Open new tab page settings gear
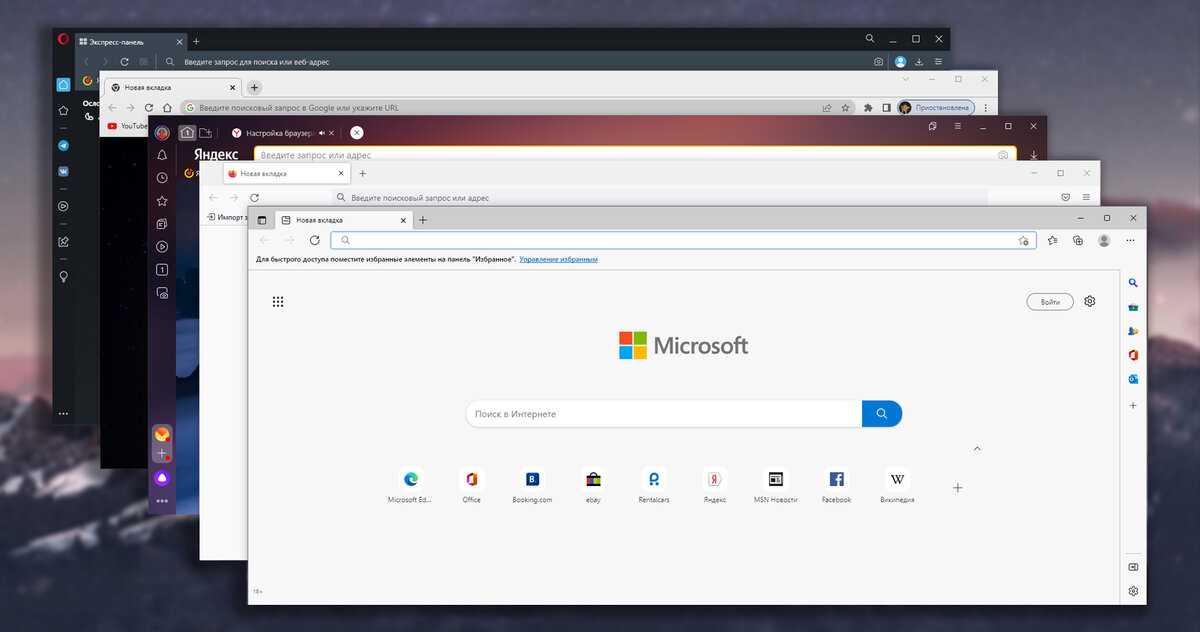This screenshot has height=632, width=1200. pyautogui.click(x=1090, y=301)
